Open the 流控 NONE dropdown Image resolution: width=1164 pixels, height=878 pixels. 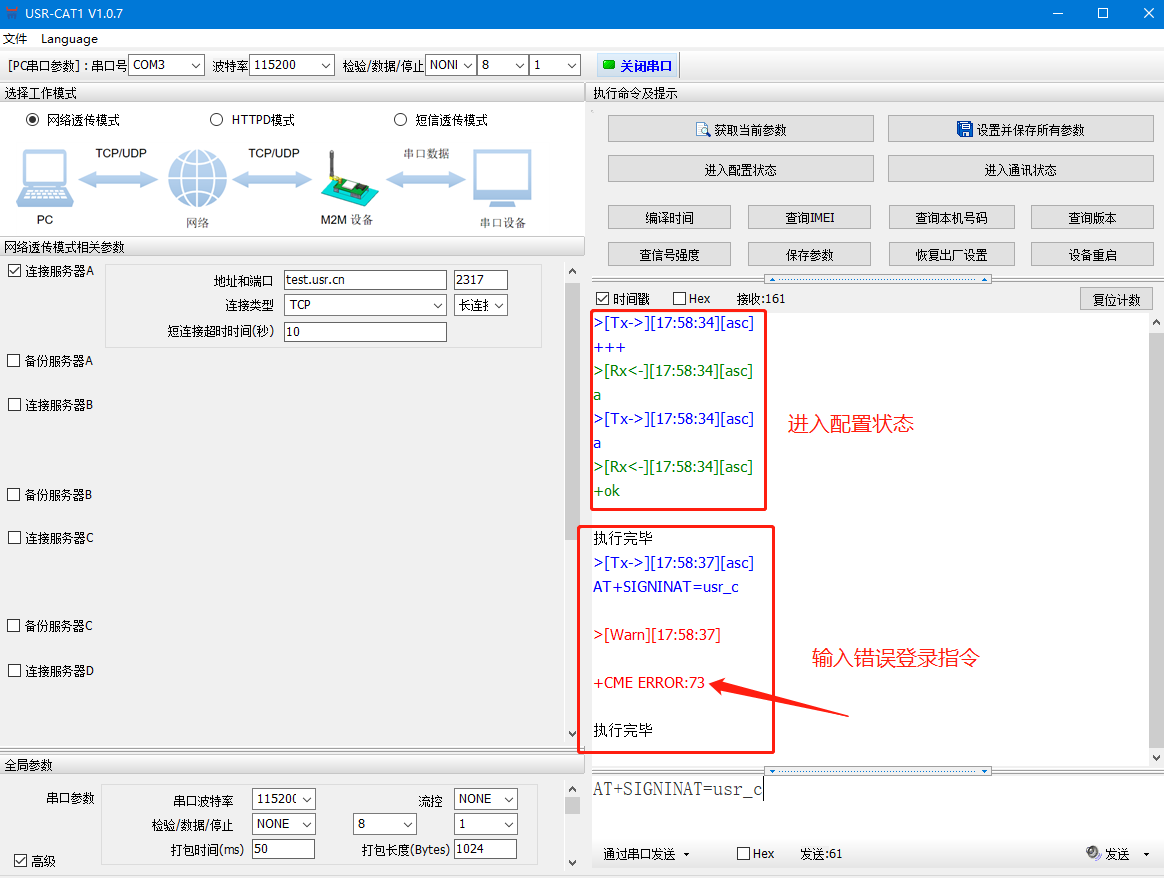click(485, 799)
